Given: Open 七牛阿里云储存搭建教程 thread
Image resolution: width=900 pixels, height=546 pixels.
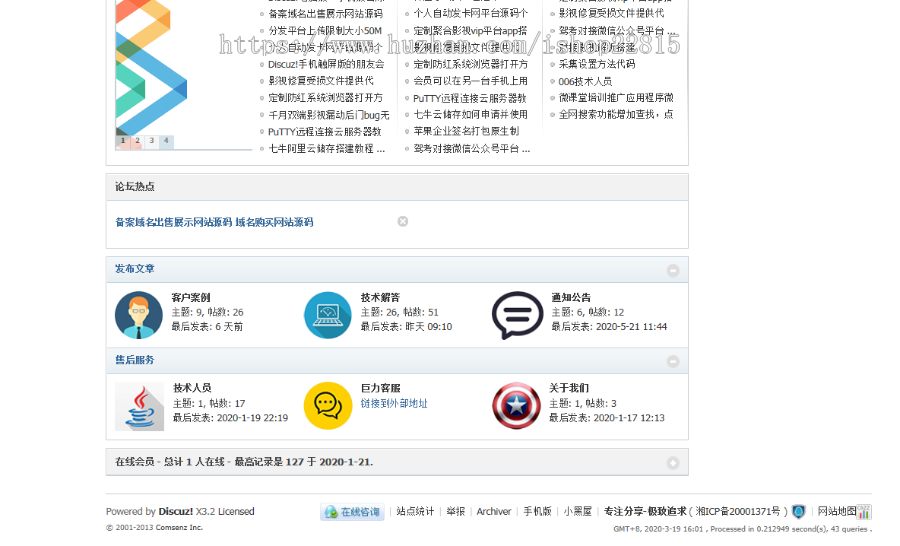Looking at the screenshot, I should coord(327,149).
